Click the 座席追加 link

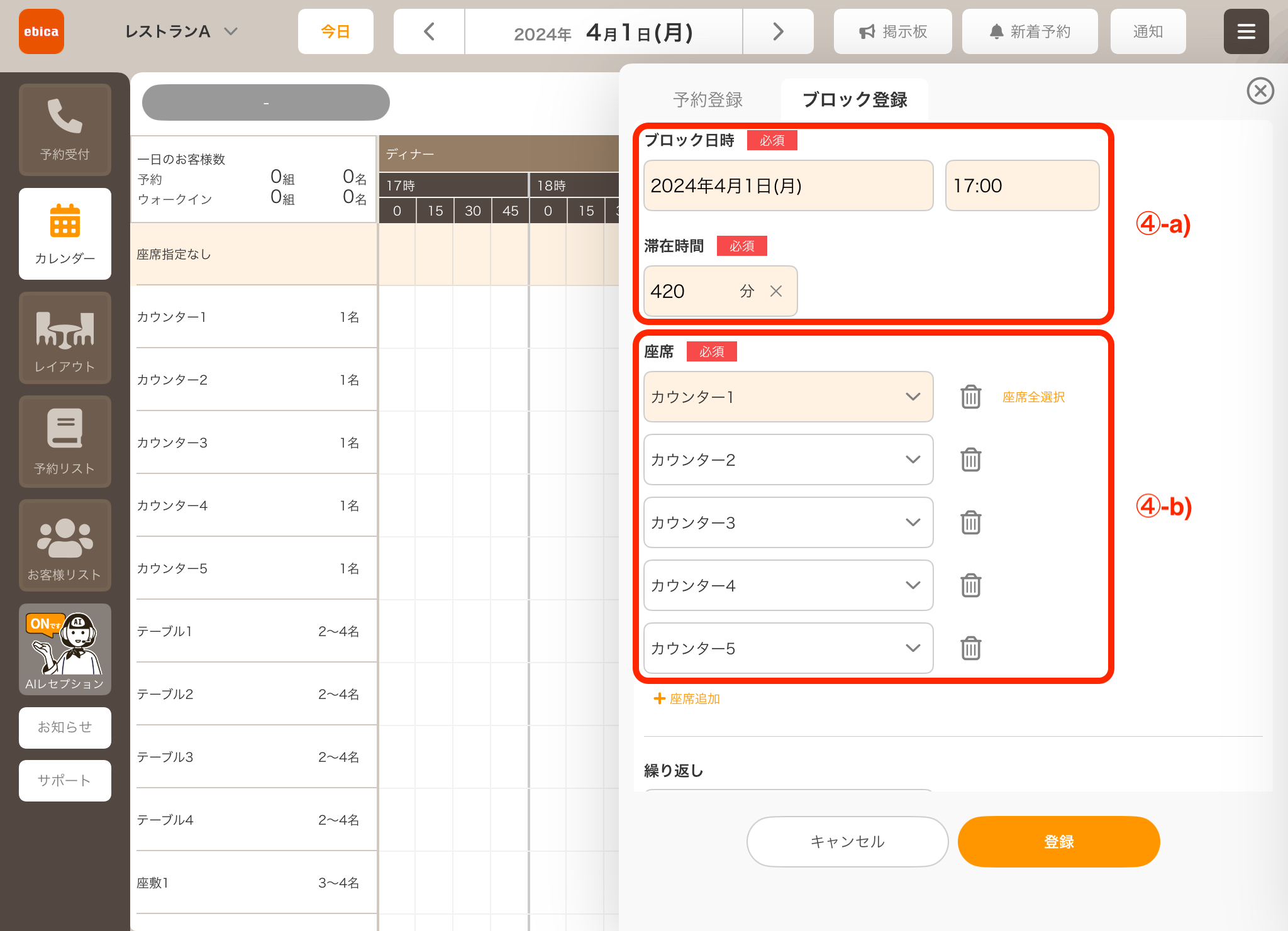pyautogui.click(x=687, y=698)
